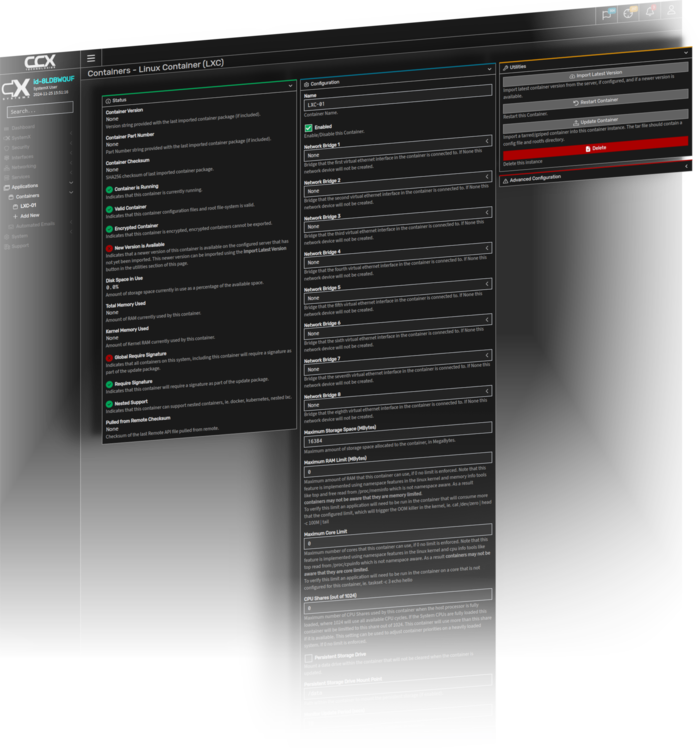The height and width of the screenshot is (748, 700).
Task: Open the Network Bridge 7 dropdown
Action: [398, 362]
